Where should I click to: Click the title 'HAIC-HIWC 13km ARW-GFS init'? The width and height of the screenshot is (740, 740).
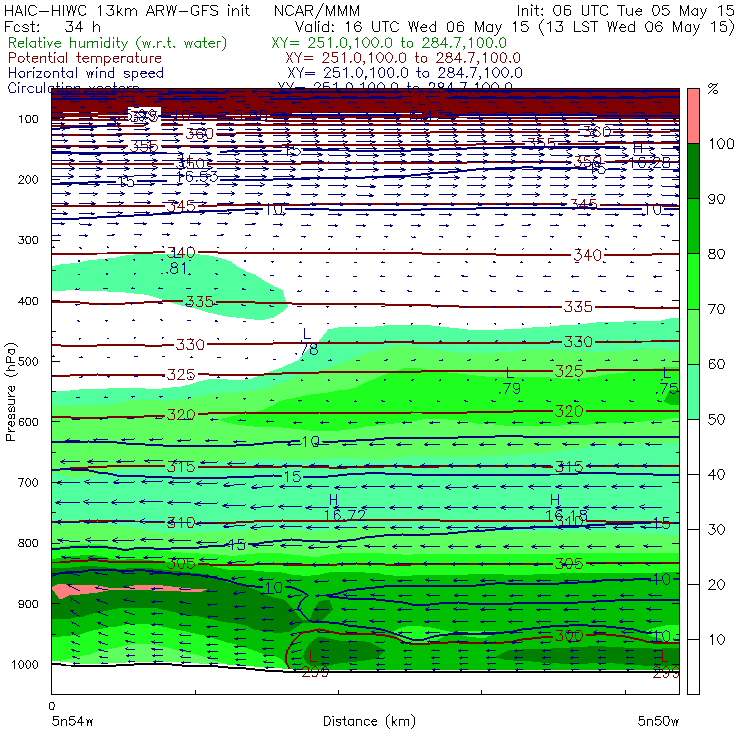(126, 10)
